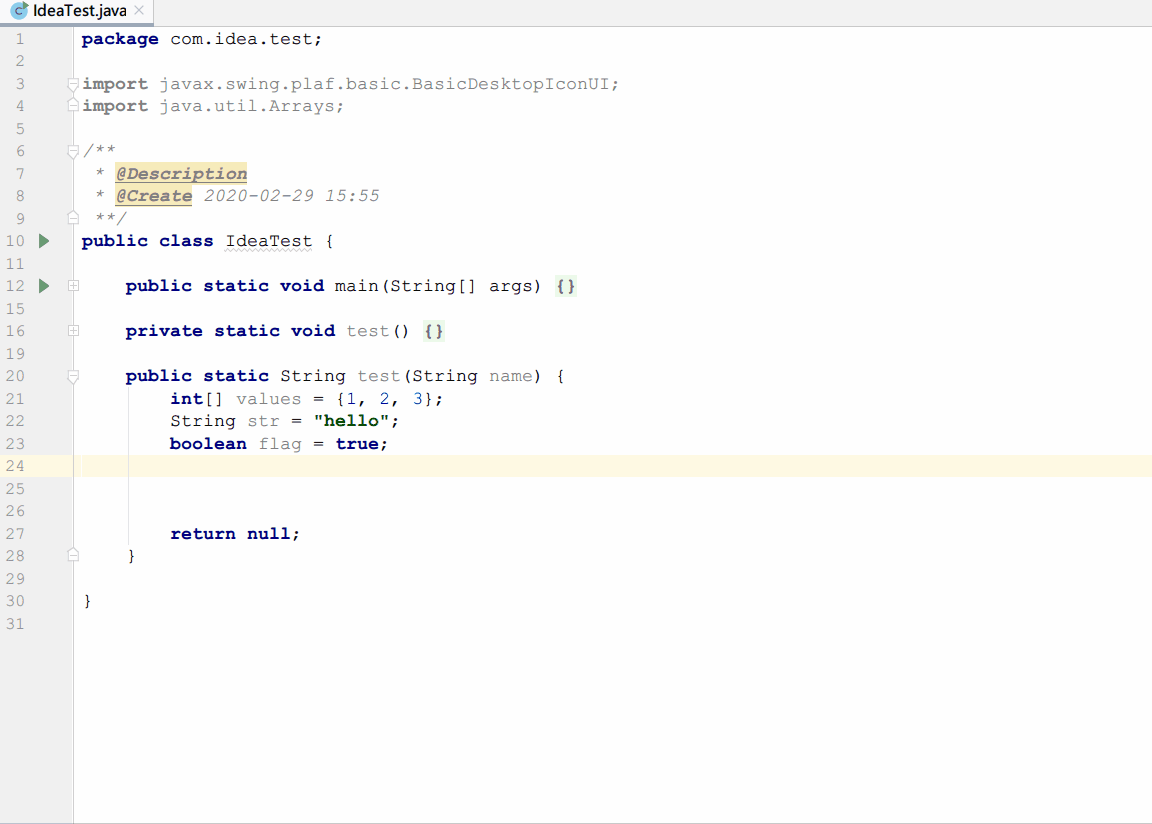Click the fold end marker on line 4

coord(73,106)
